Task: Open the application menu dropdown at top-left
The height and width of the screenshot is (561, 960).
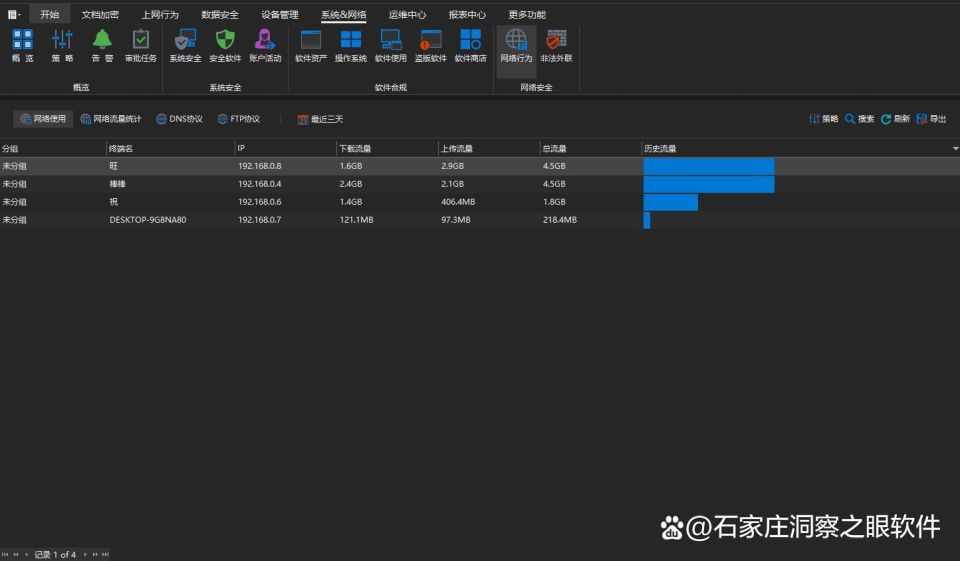Action: pyautogui.click(x=13, y=14)
